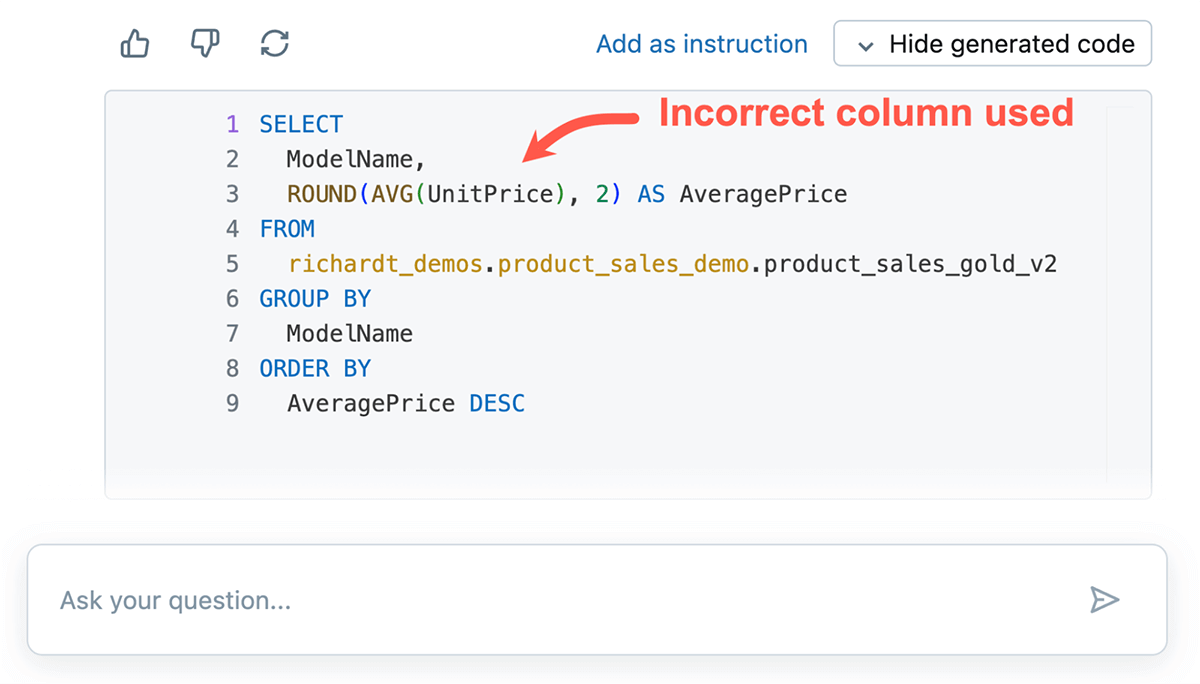This screenshot has width=1200, height=684.
Task: Focus the 'Ask your question...' input field
Action: click(x=560, y=600)
